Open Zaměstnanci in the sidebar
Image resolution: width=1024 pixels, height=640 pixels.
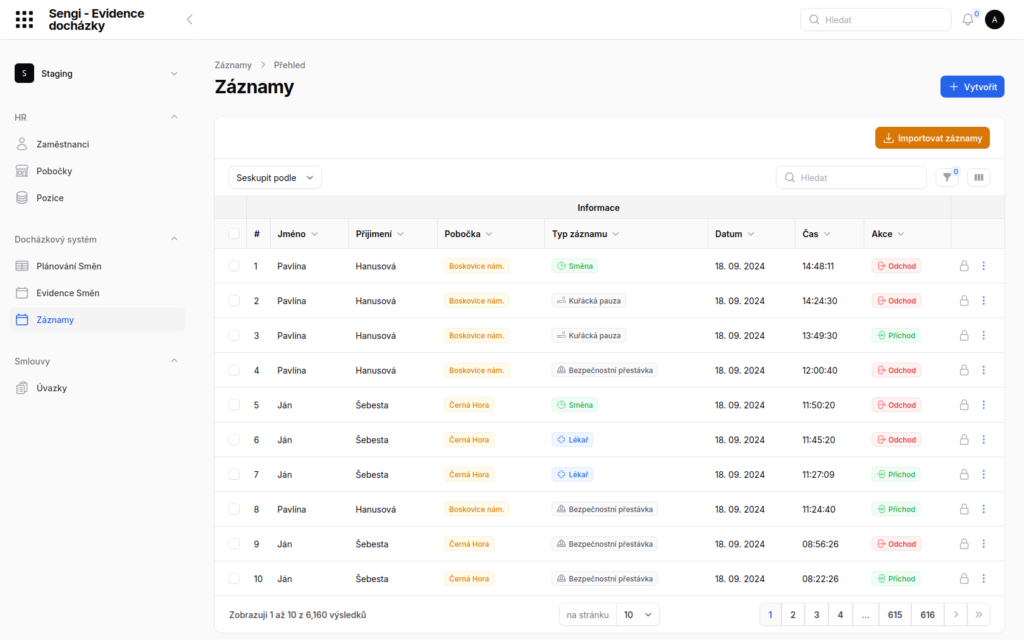click(63, 144)
